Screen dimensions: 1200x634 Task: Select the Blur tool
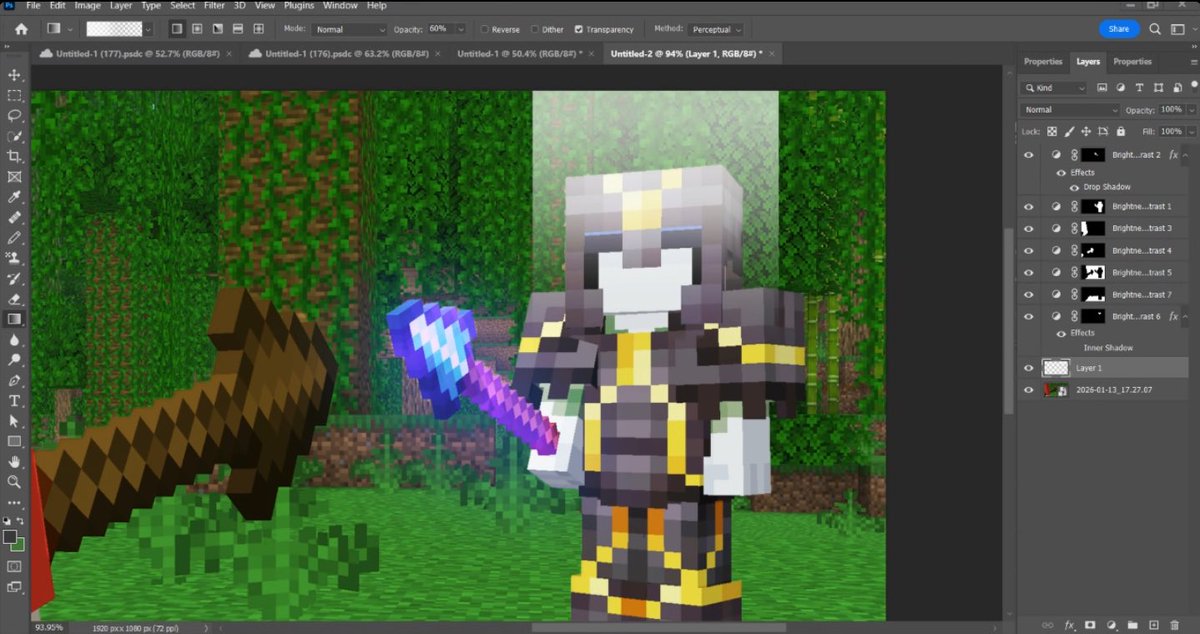click(x=14, y=340)
